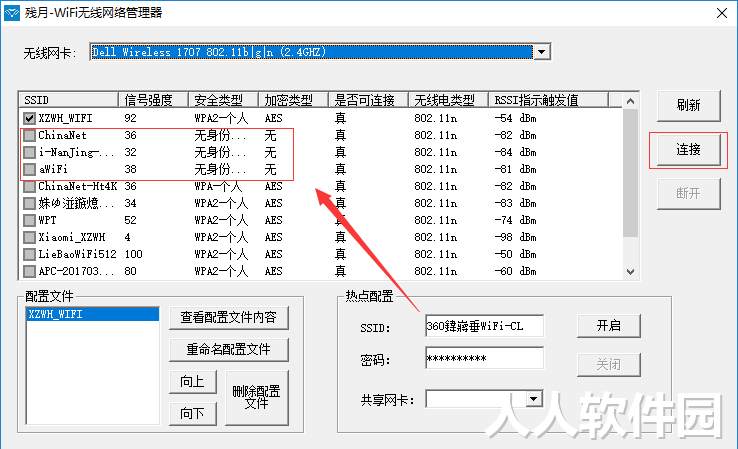The image size is (738, 449).
Task: Close the WiFi manager window
Action: (722, 13)
